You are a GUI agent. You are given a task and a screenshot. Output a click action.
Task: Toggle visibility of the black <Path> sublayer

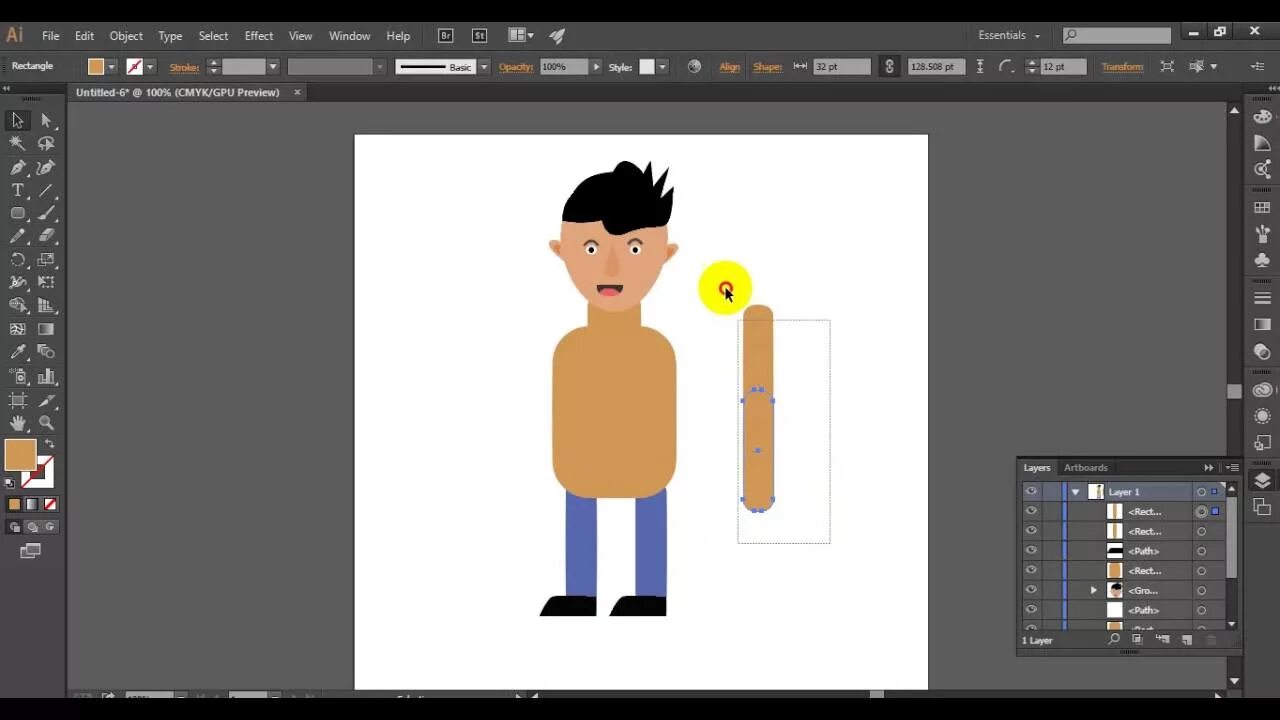click(1031, 551)
